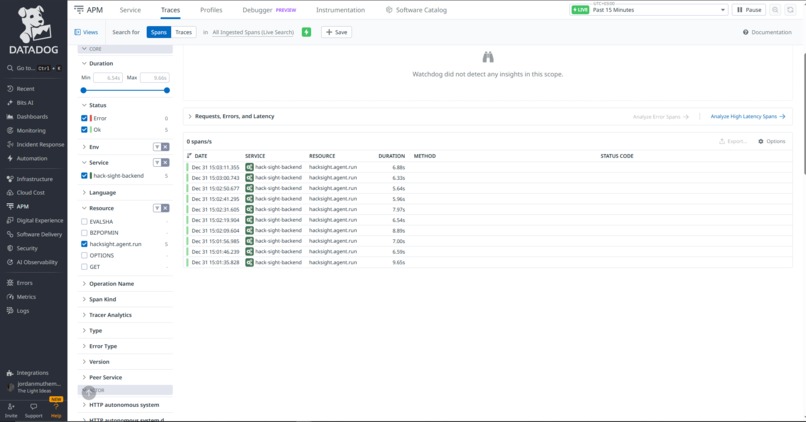The height and width of the screenshot is (422, 806).
Task: Open the Past 15 Minutes time dropdown
Action: pyautogui.click(x=649, y=10)
